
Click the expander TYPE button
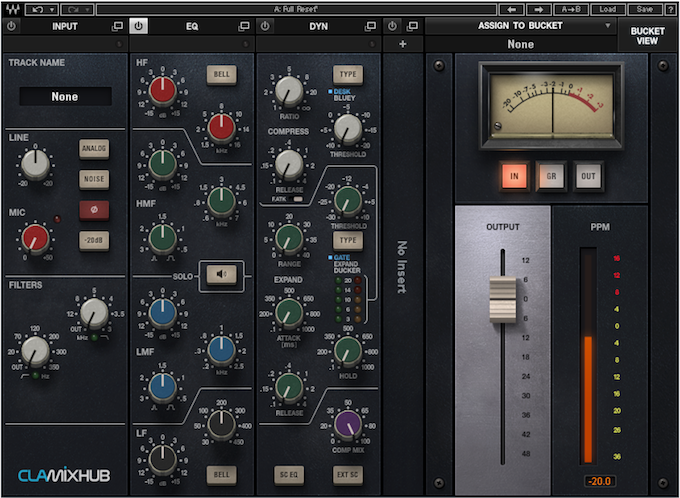(x=348, y=240)
